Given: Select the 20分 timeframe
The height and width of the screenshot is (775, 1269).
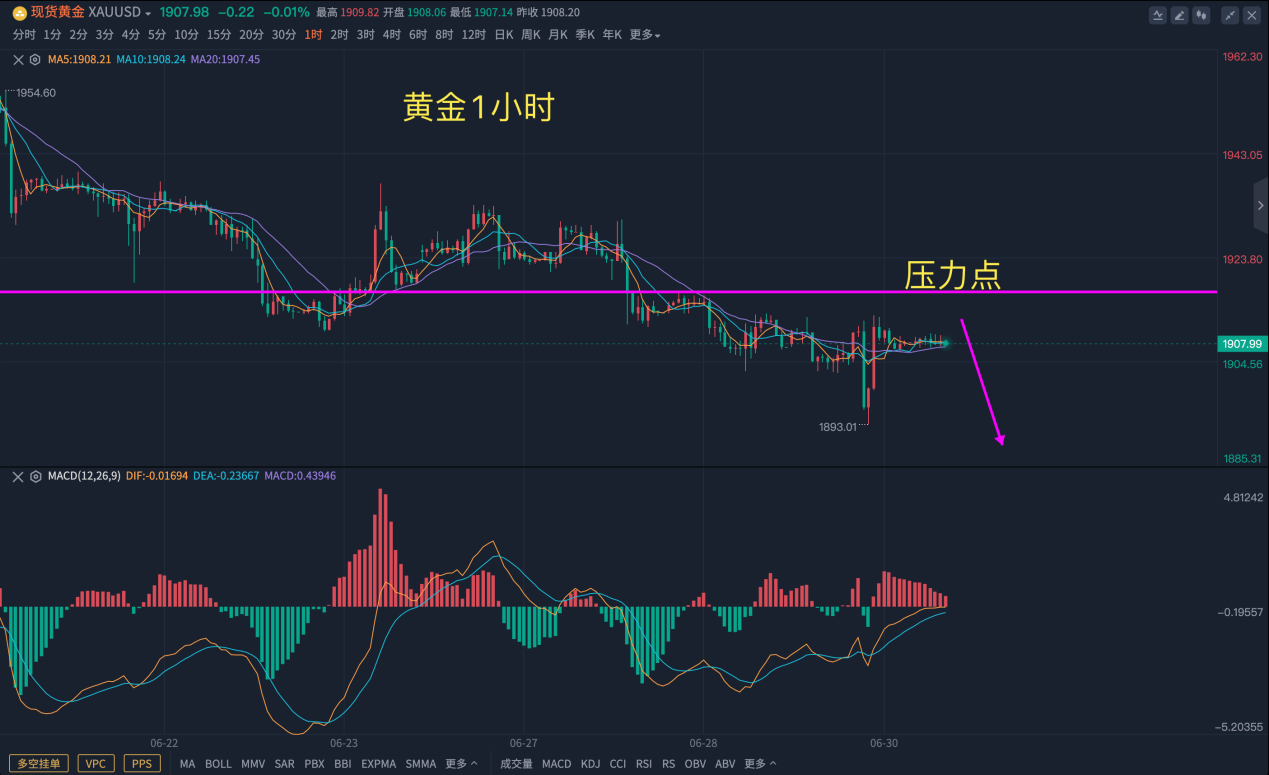Looking at the screenshot, I should tap(252, 35).
